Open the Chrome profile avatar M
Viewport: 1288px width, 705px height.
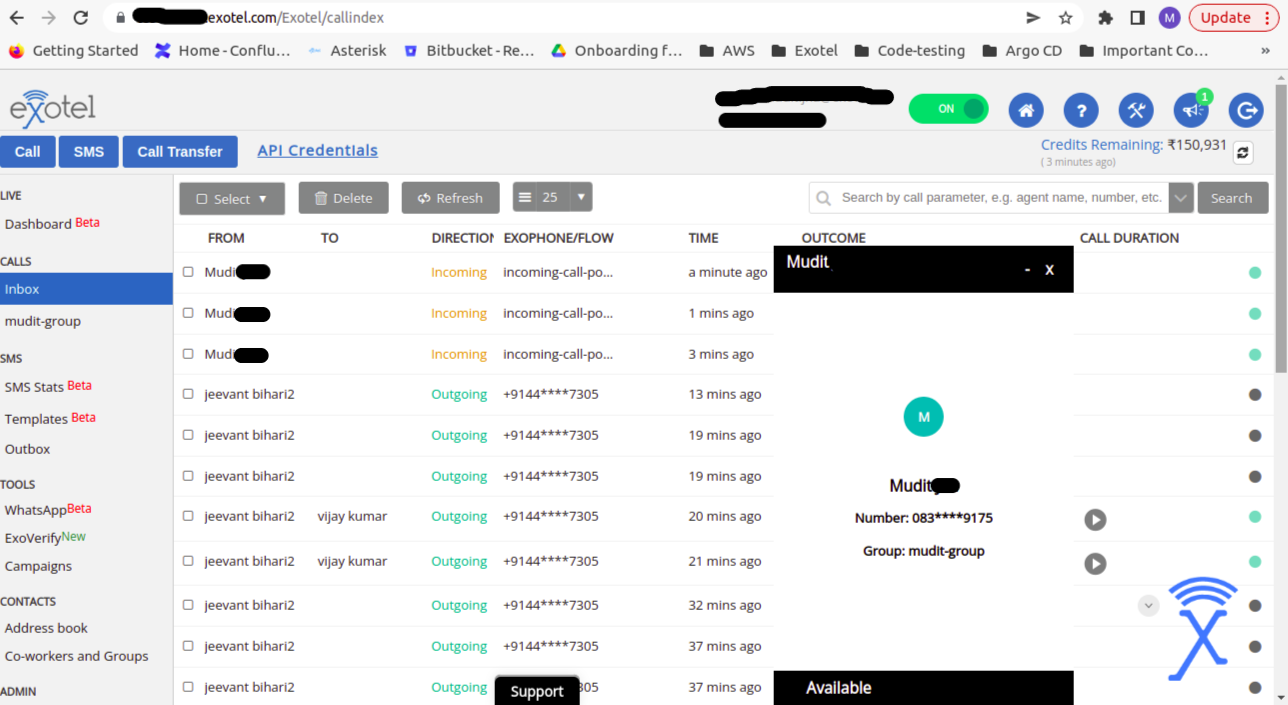coord(1170,18)
